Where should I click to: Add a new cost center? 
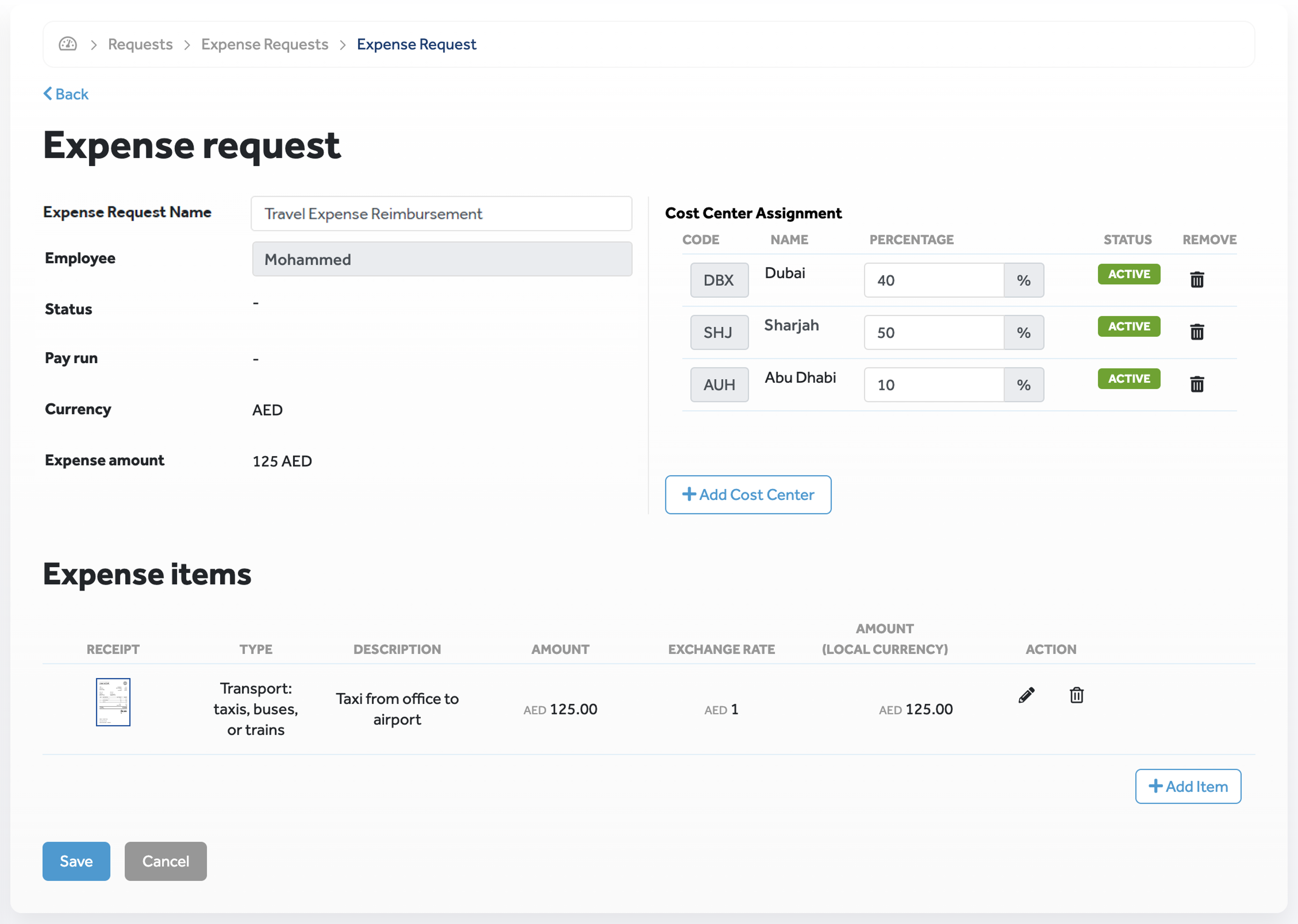coord(748,494)
